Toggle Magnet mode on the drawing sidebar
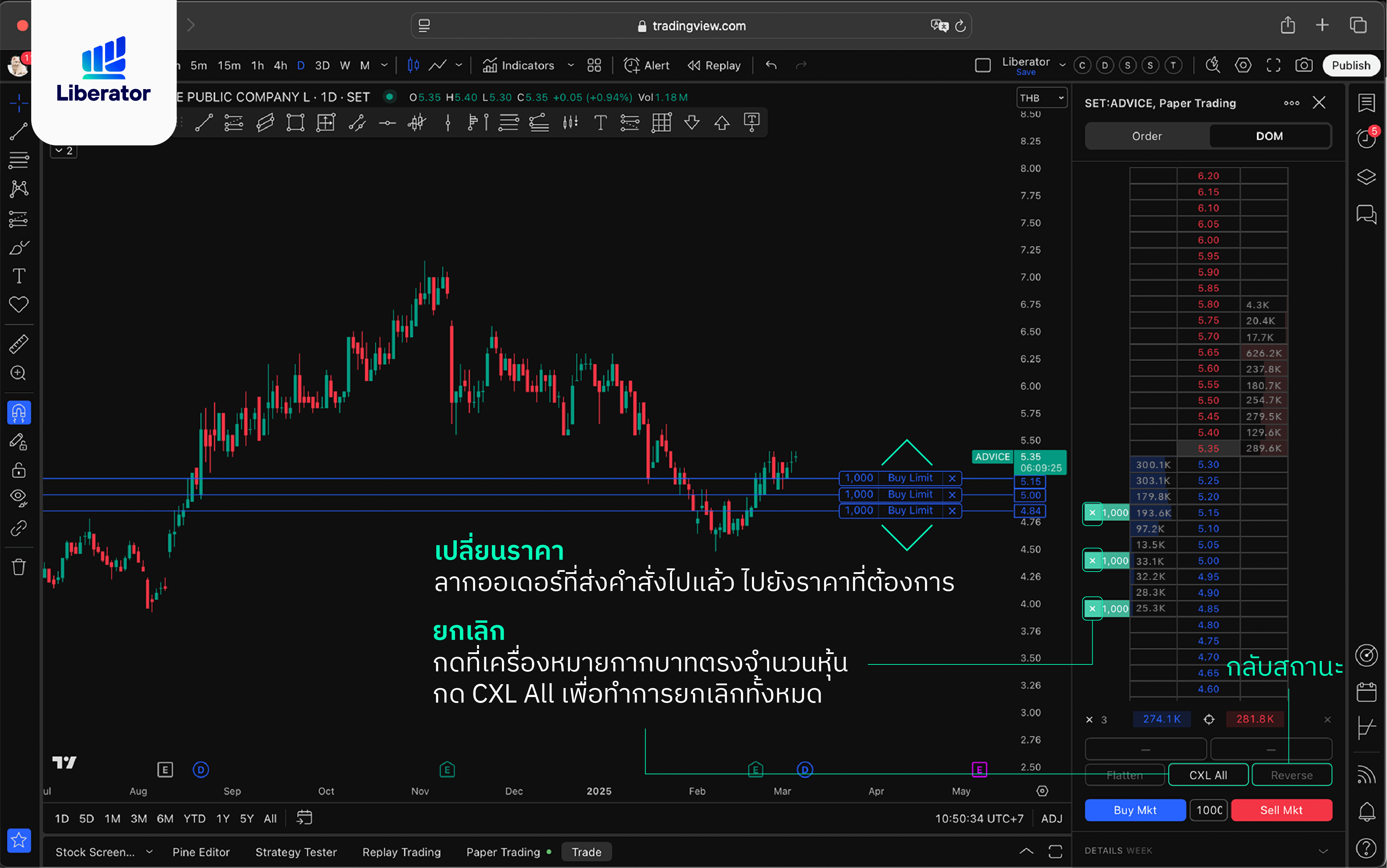This screenshot has width=1387, height=868. click(x=18, y=413)
